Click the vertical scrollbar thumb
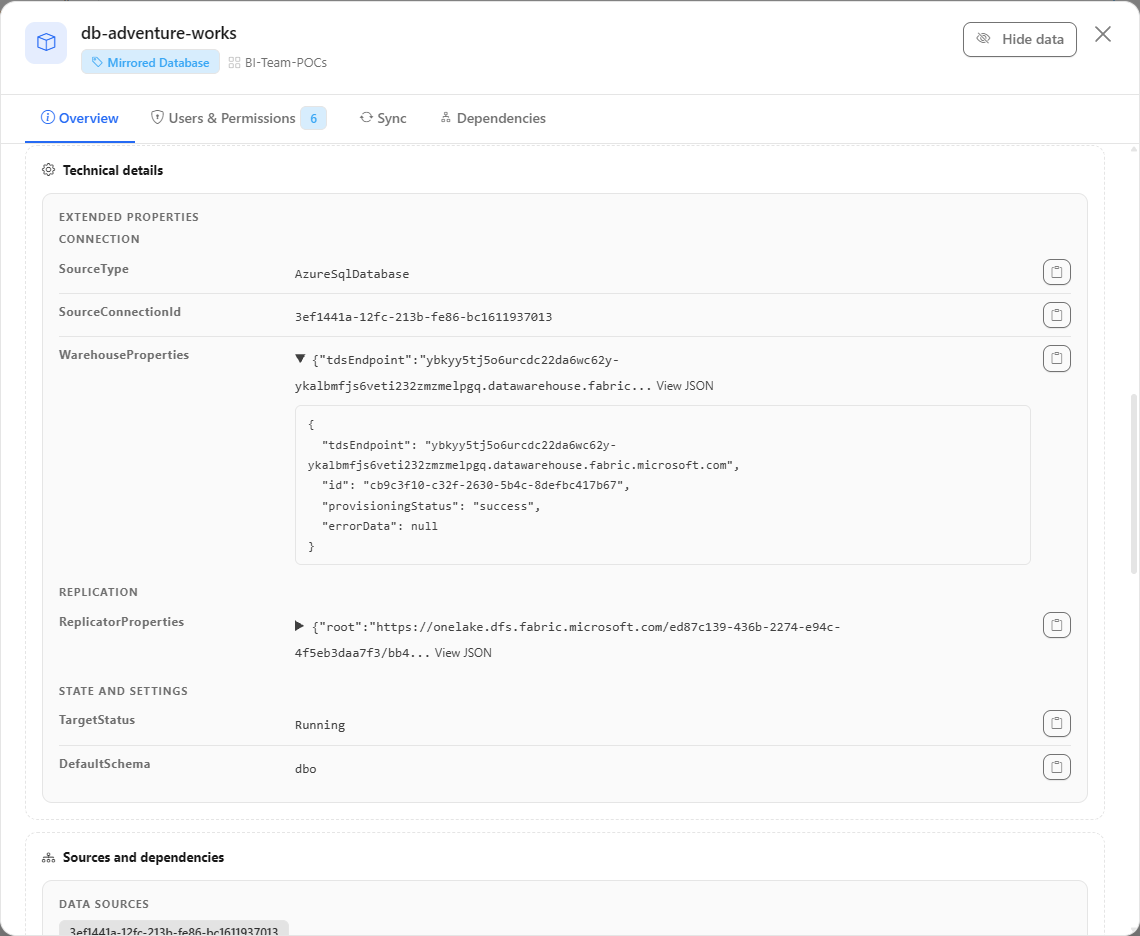 (x=1134, y=484)
